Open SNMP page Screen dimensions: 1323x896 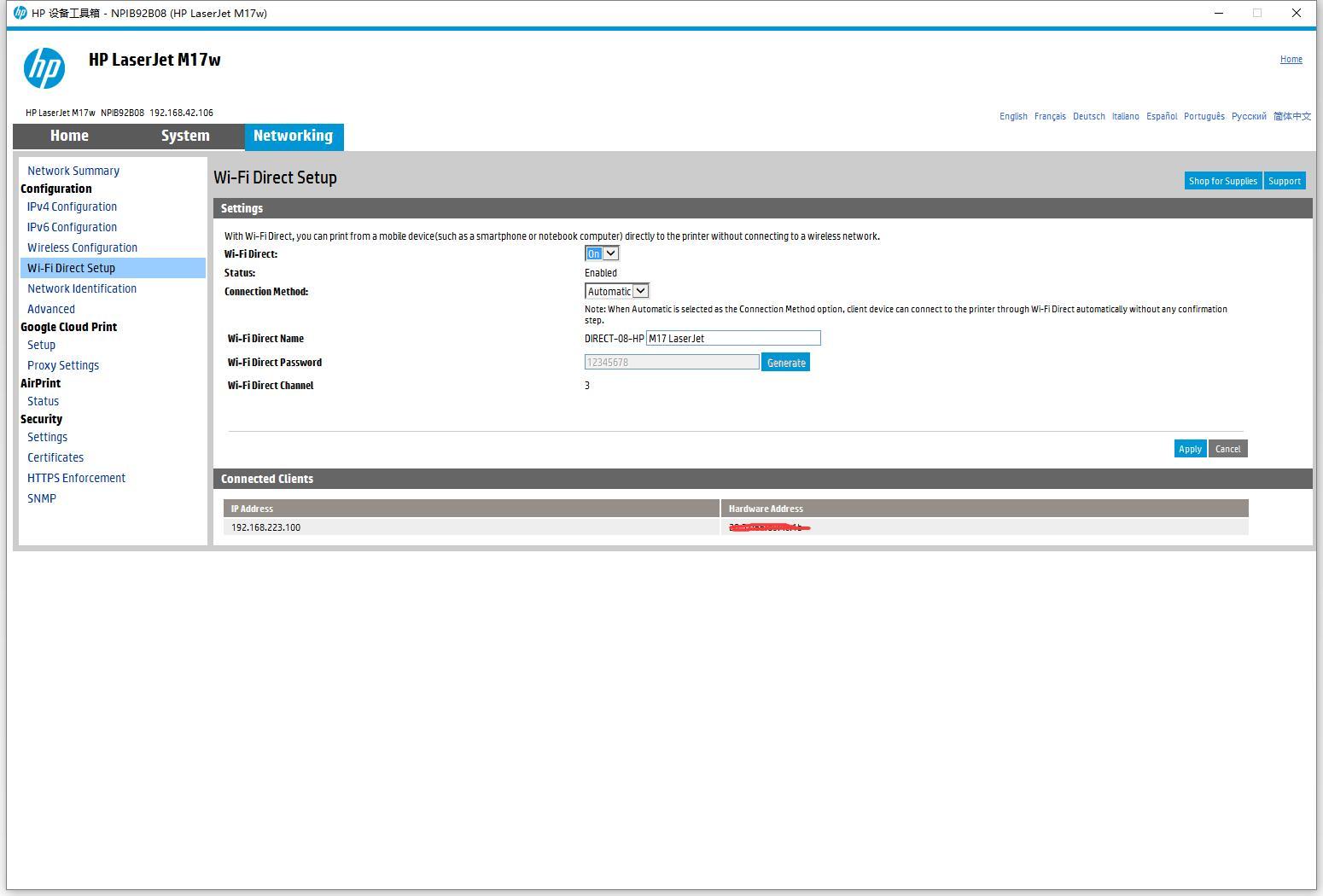coord(42,498)
